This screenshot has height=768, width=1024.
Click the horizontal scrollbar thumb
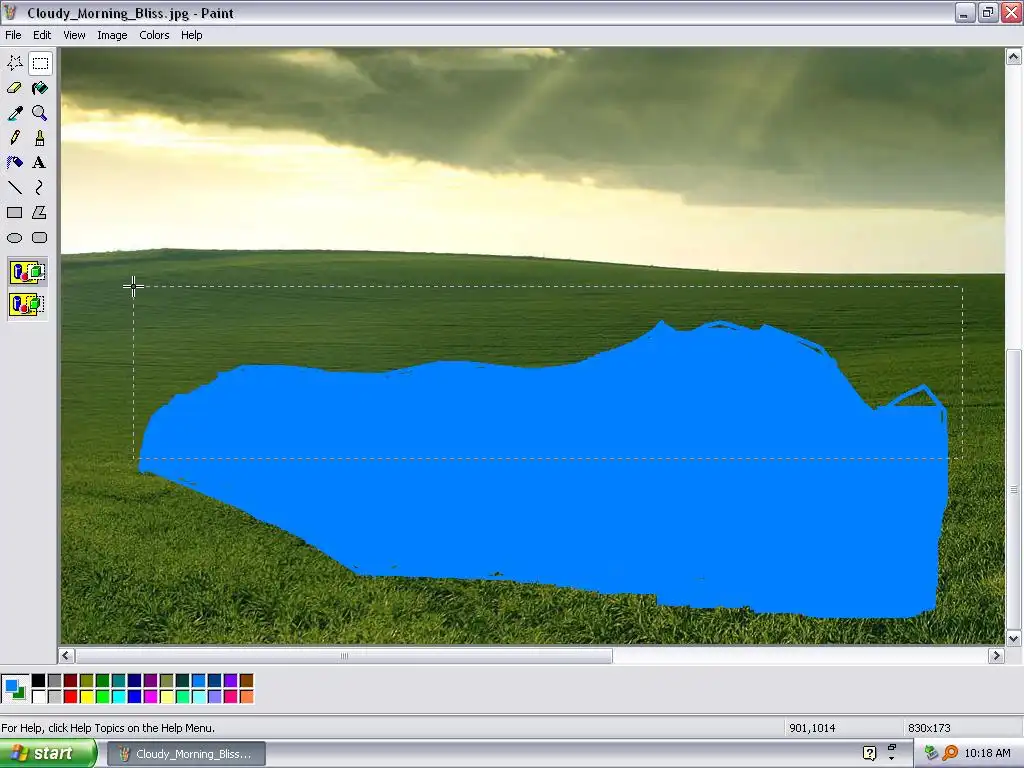pos(344,656)
